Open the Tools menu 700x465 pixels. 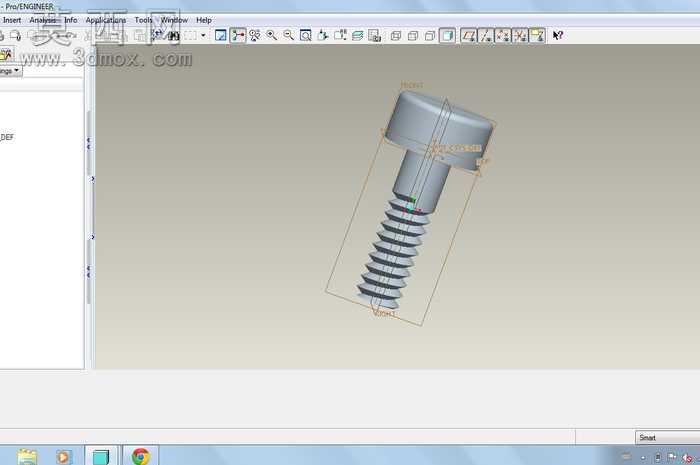[x=143, y=20]
